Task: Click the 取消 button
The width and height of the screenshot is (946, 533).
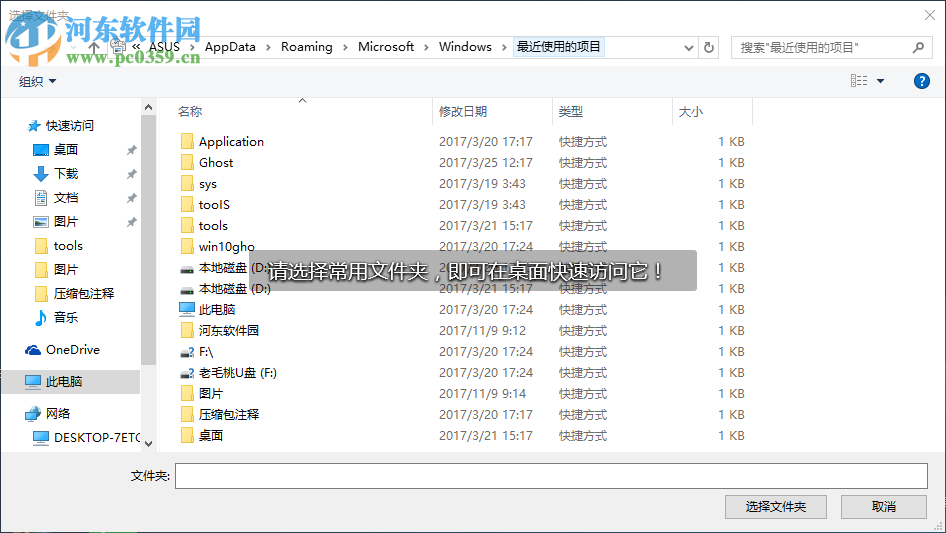Action: (x=884, y=507)
